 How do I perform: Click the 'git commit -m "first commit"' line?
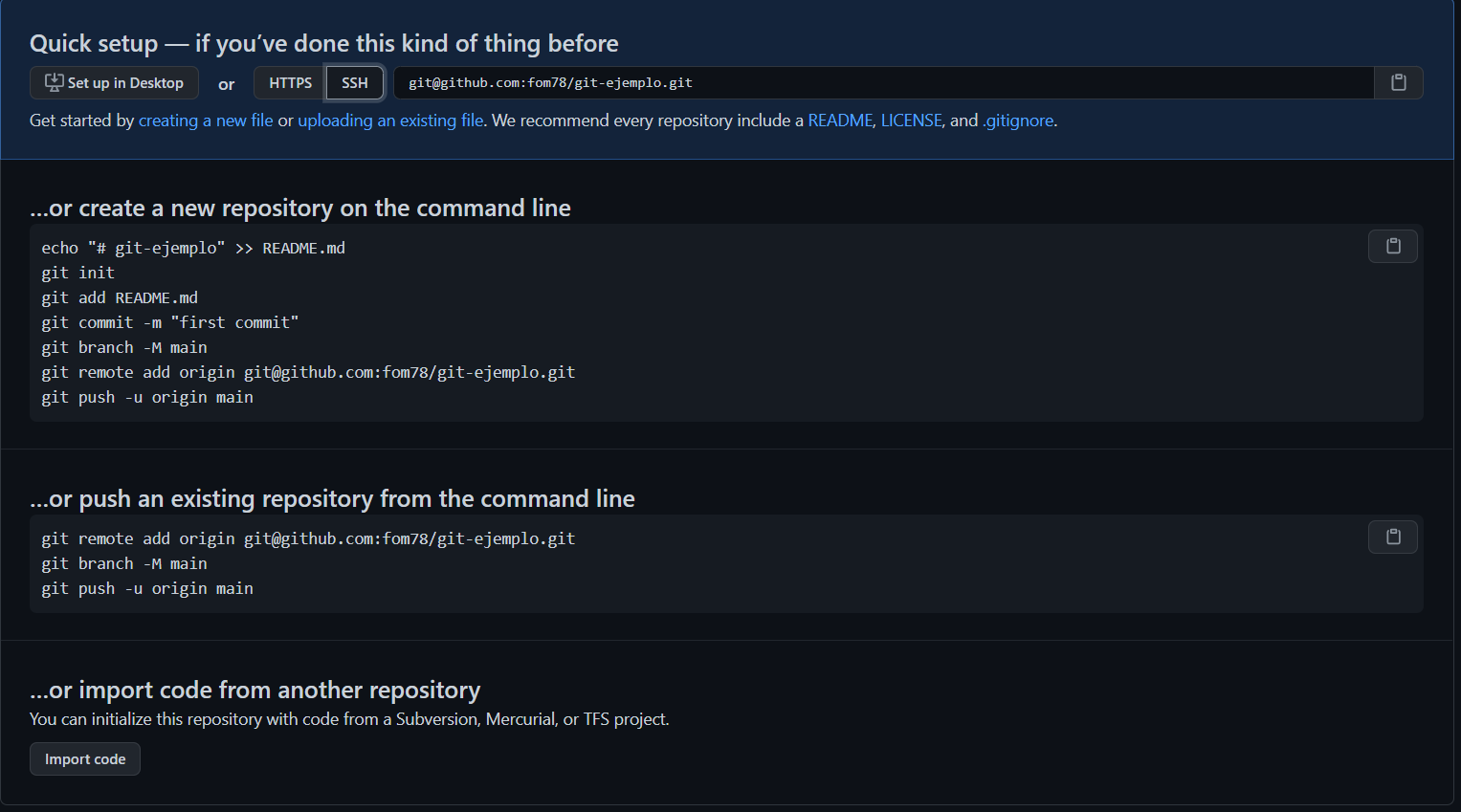(x=170, y=323)
